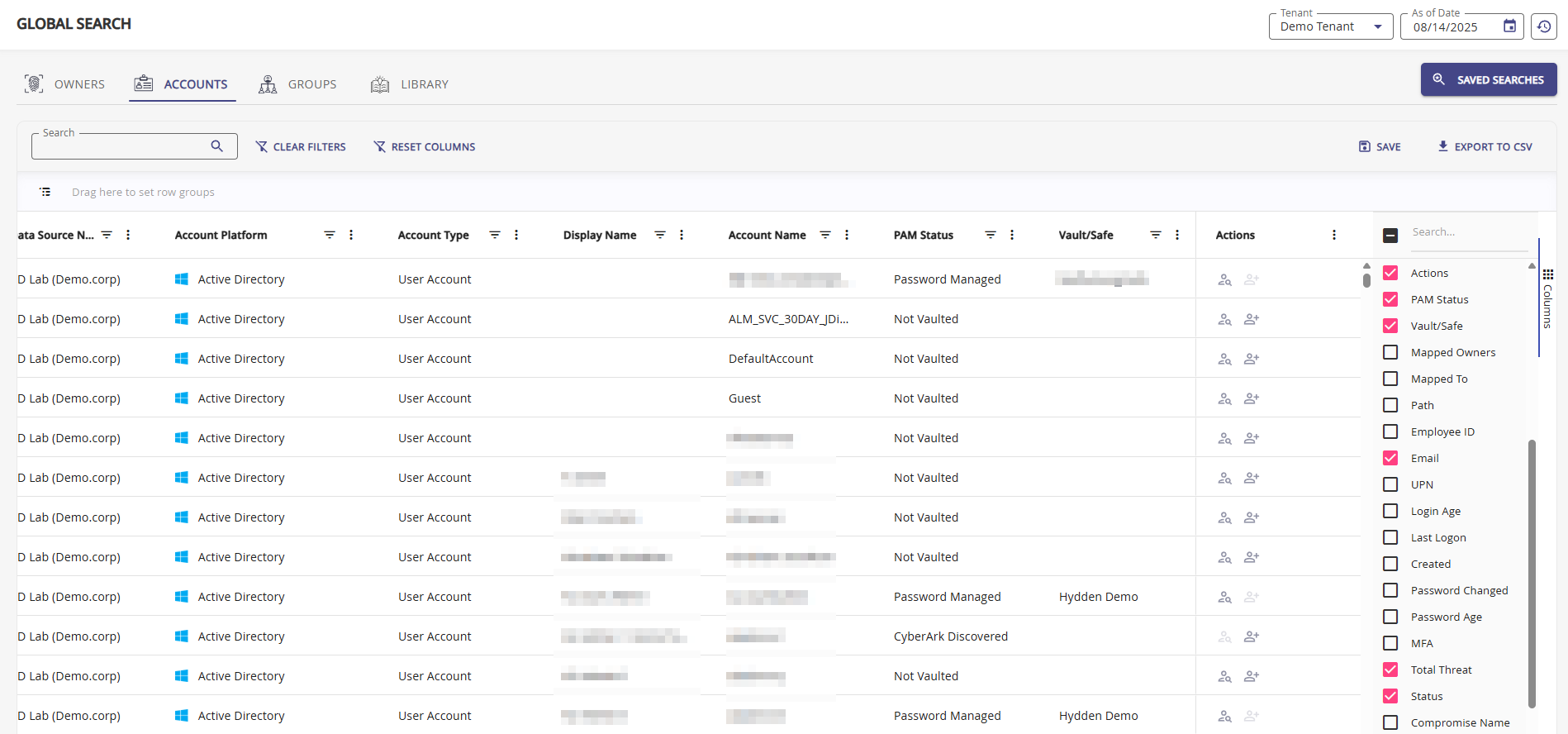Open the Account Type column menu

[516, 235]
